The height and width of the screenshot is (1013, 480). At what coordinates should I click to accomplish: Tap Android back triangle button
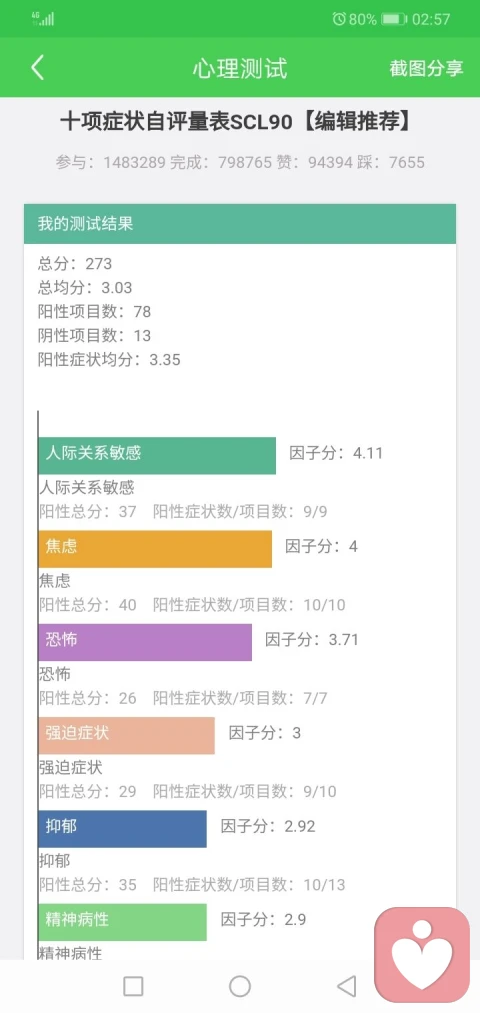coord(347,987)
